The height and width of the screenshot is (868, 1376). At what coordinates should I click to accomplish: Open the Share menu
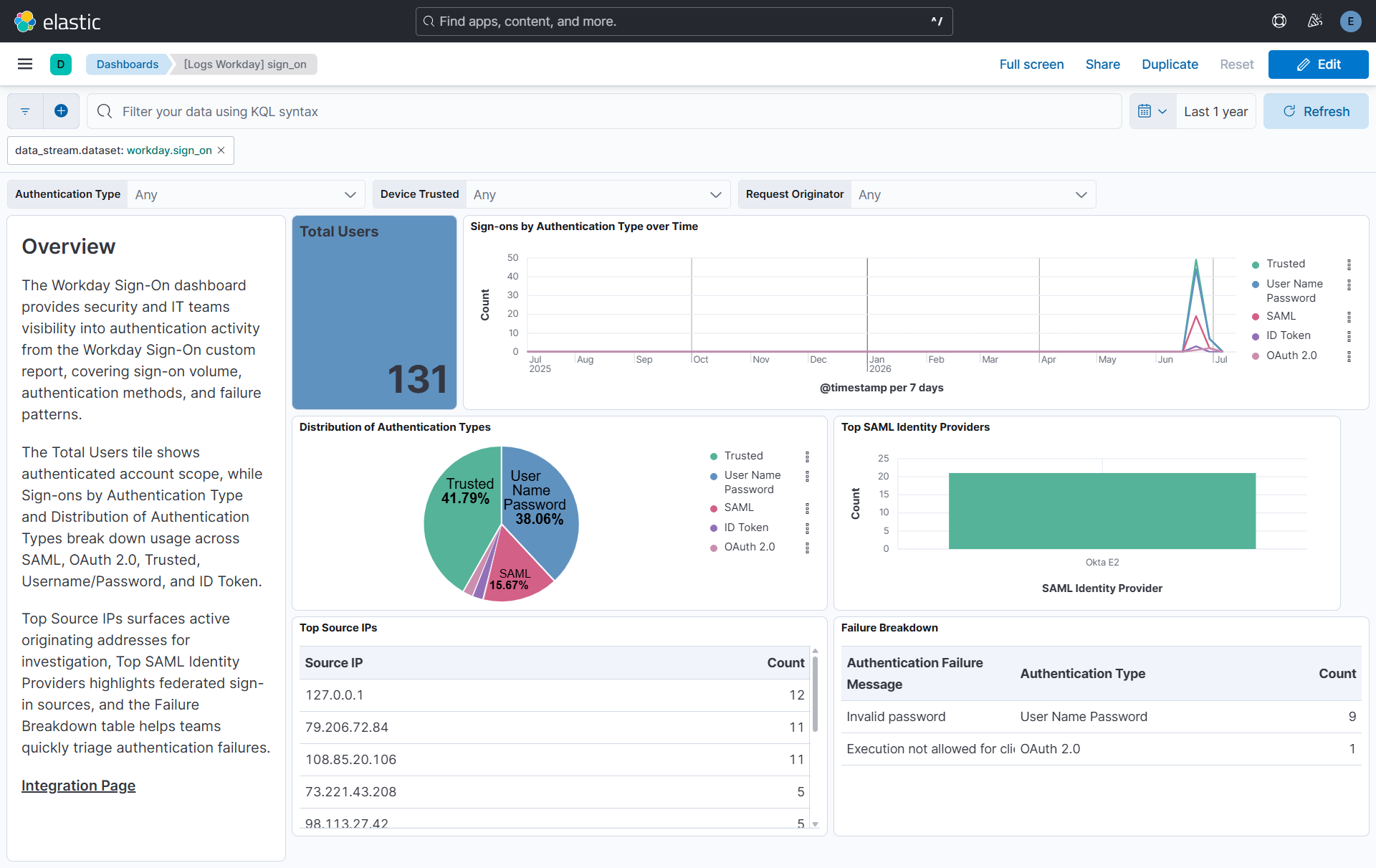point(1102,65)
